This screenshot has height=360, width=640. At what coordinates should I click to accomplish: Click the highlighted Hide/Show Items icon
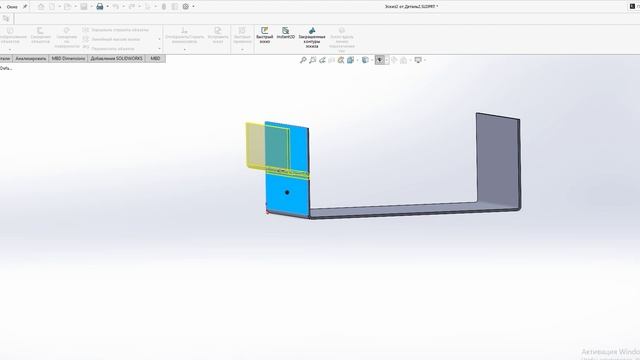coord(380,60)
